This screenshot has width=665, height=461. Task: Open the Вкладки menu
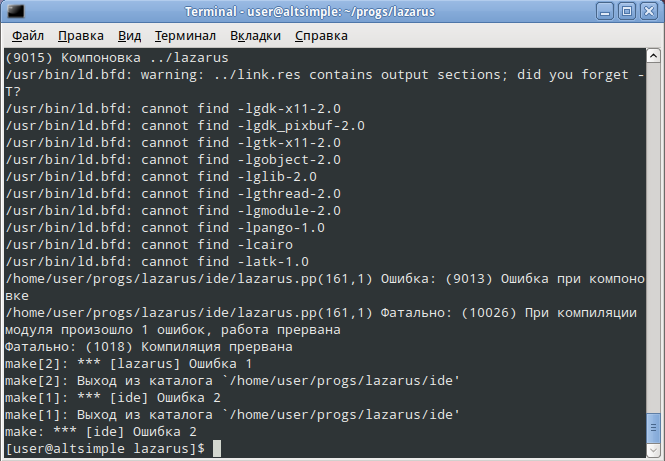click(255, 35)
